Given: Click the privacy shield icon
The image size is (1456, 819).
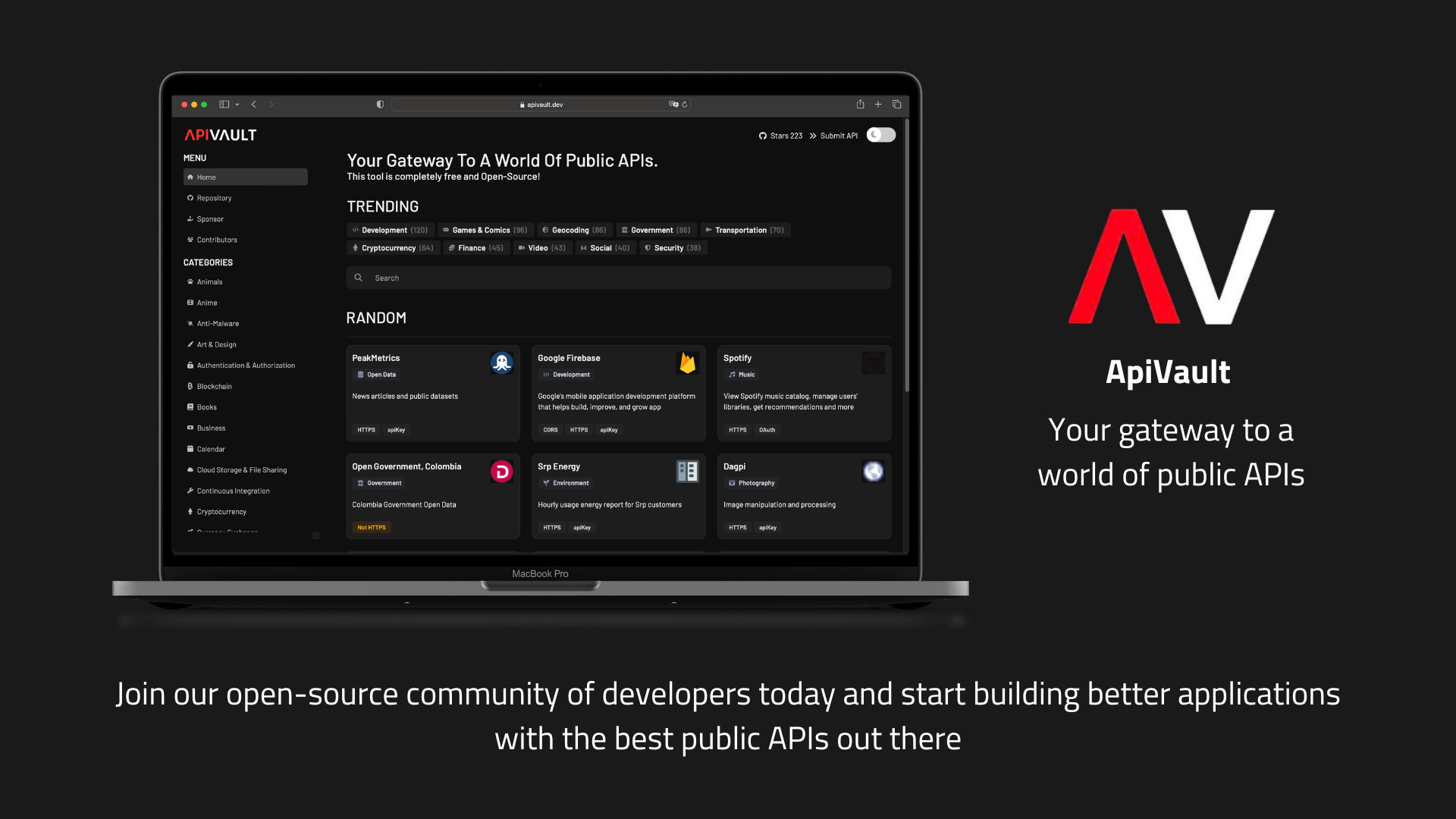Looking at the screenshot, I should pos(380,105).
